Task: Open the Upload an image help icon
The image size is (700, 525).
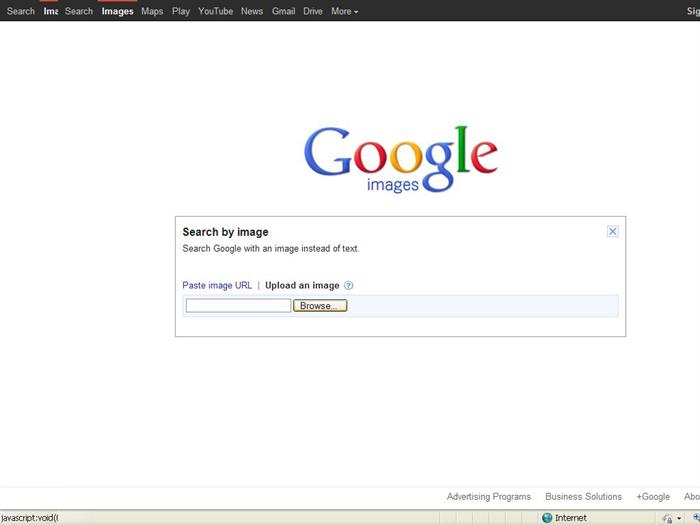Action: point(349,285)
